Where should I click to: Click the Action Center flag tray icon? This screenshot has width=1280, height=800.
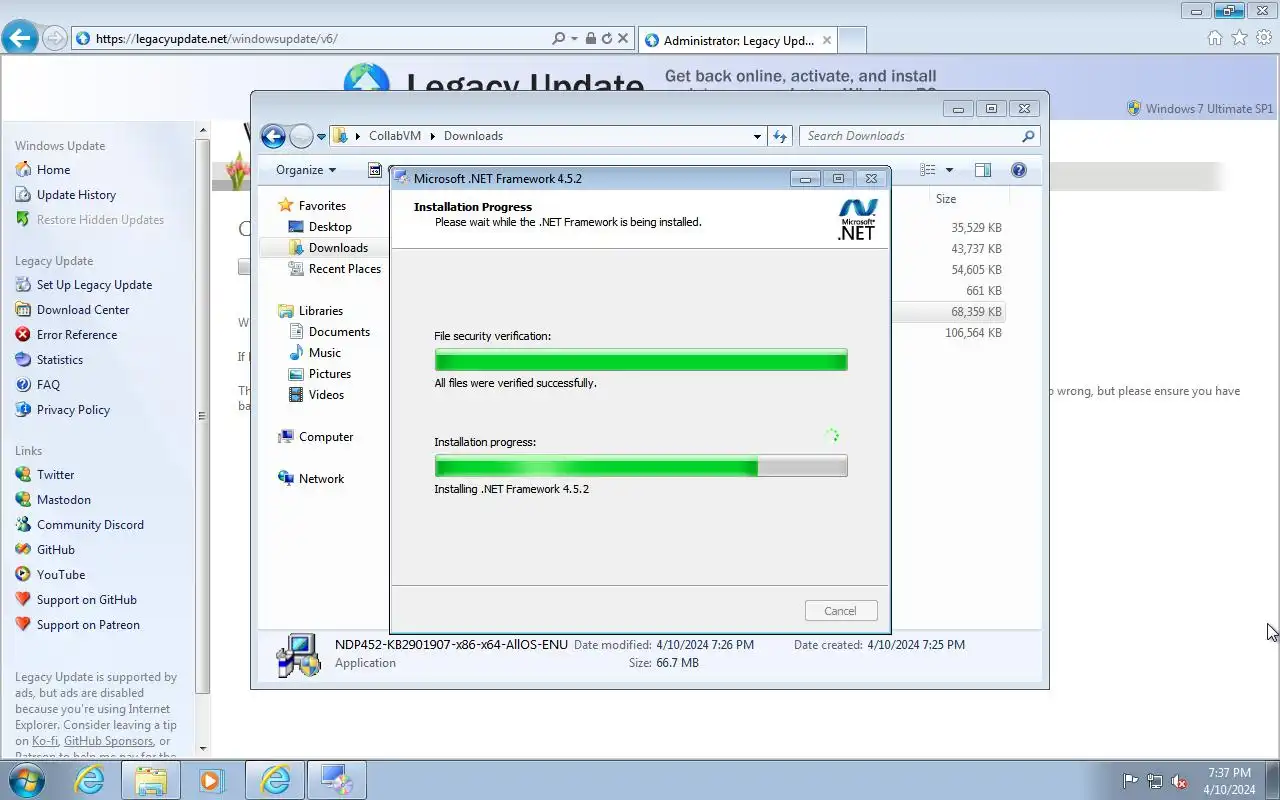(1130, 781)
